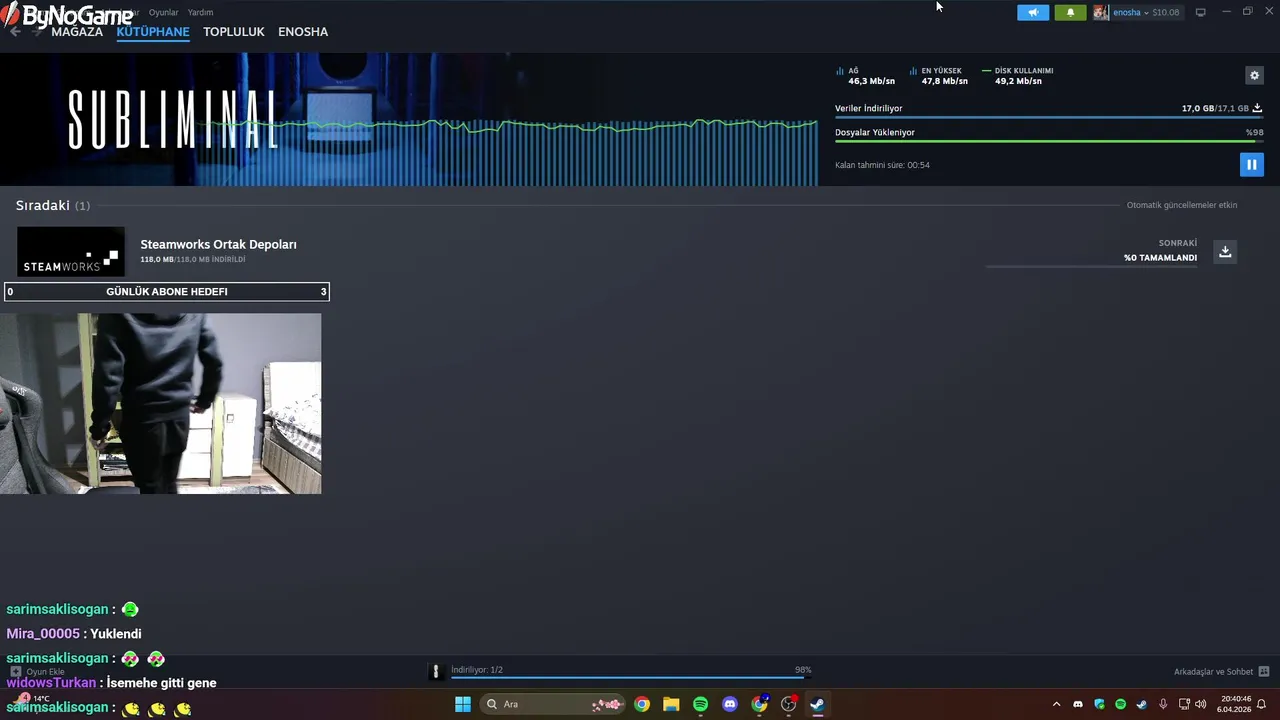Image resolution: width=1280 pixels, height=720 pixels.
Task: Click the Subliminal icon in the bottom download bar
Action: point(435,671)
